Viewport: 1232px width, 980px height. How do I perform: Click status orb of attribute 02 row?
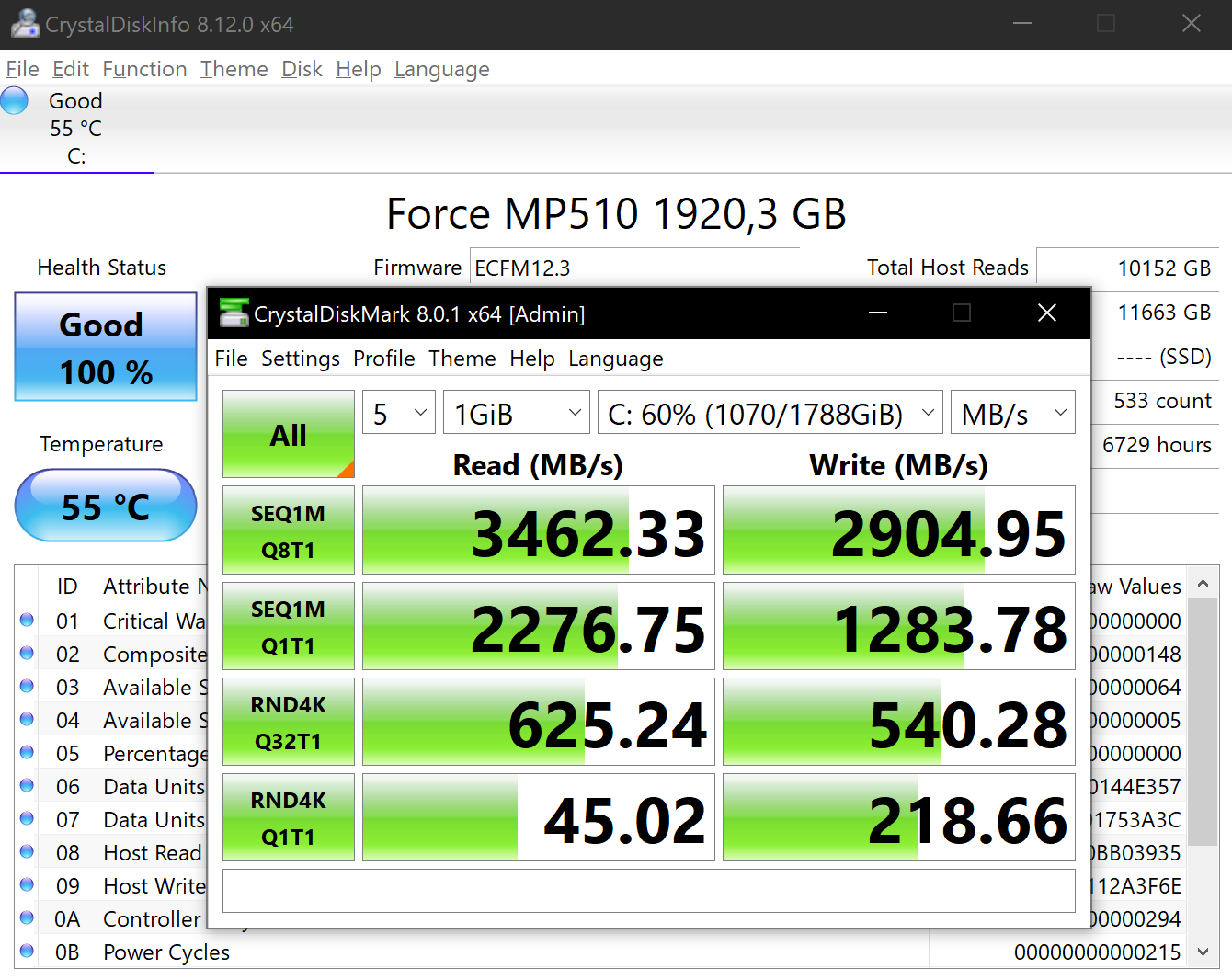[x=27, y=654]
